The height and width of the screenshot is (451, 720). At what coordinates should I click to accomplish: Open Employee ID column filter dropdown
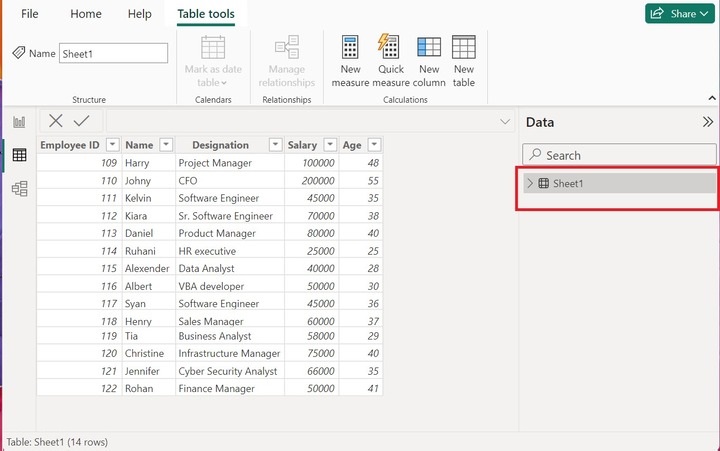112,145
